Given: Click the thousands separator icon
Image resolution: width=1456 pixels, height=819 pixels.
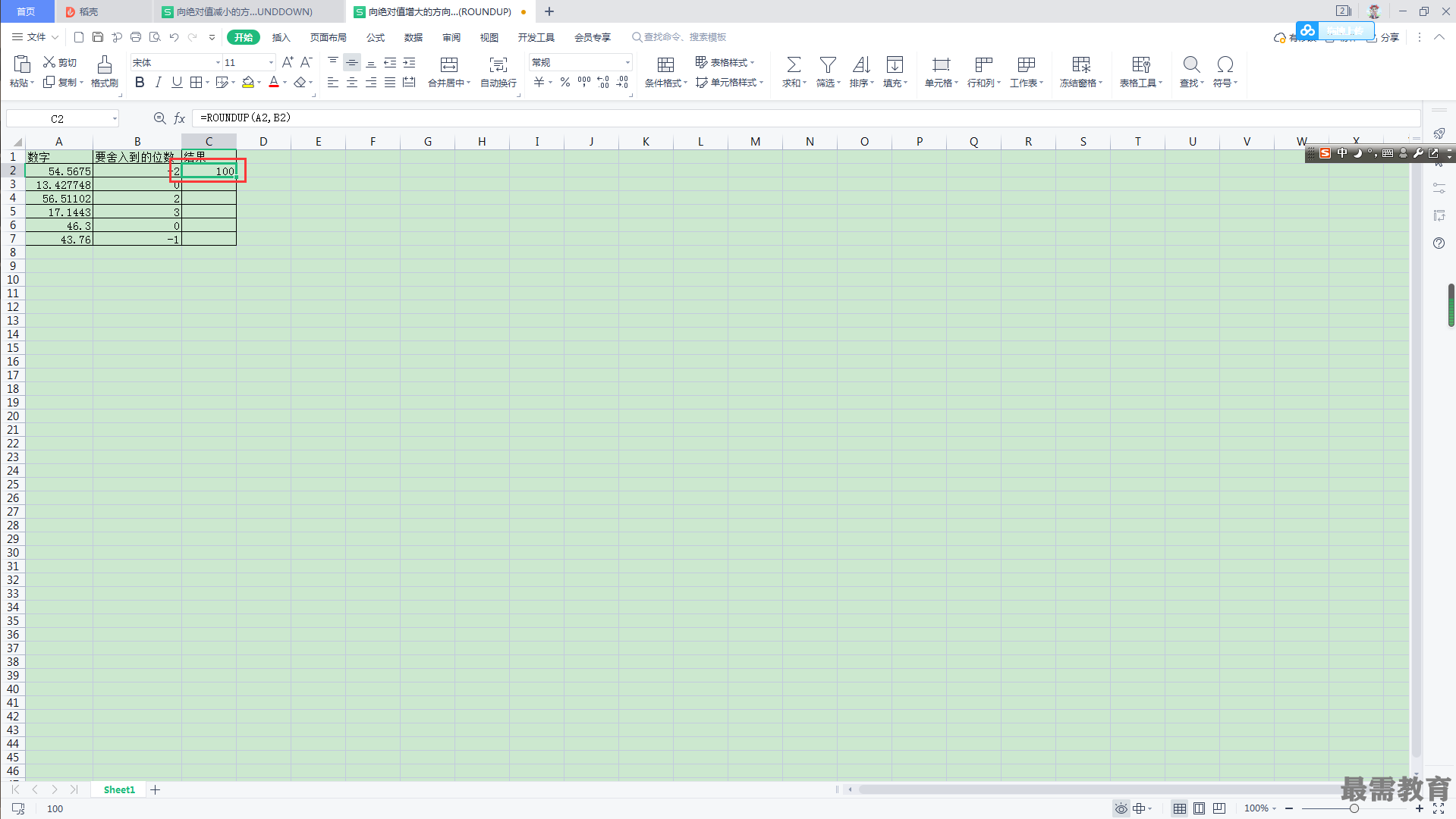Looking at the screenshot, I should (x=584, y=82).
